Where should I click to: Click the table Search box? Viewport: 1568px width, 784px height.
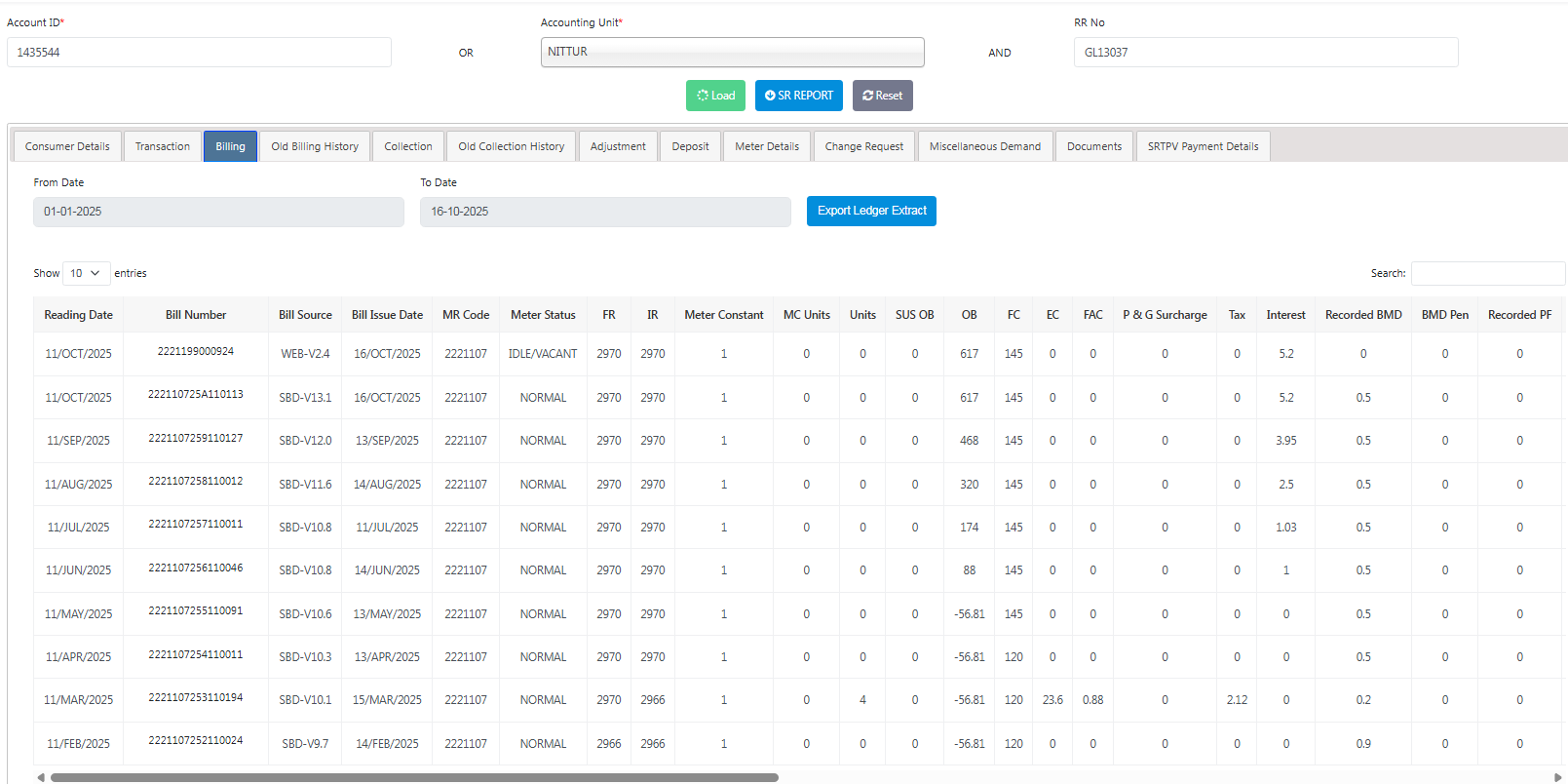[1487, 273]
